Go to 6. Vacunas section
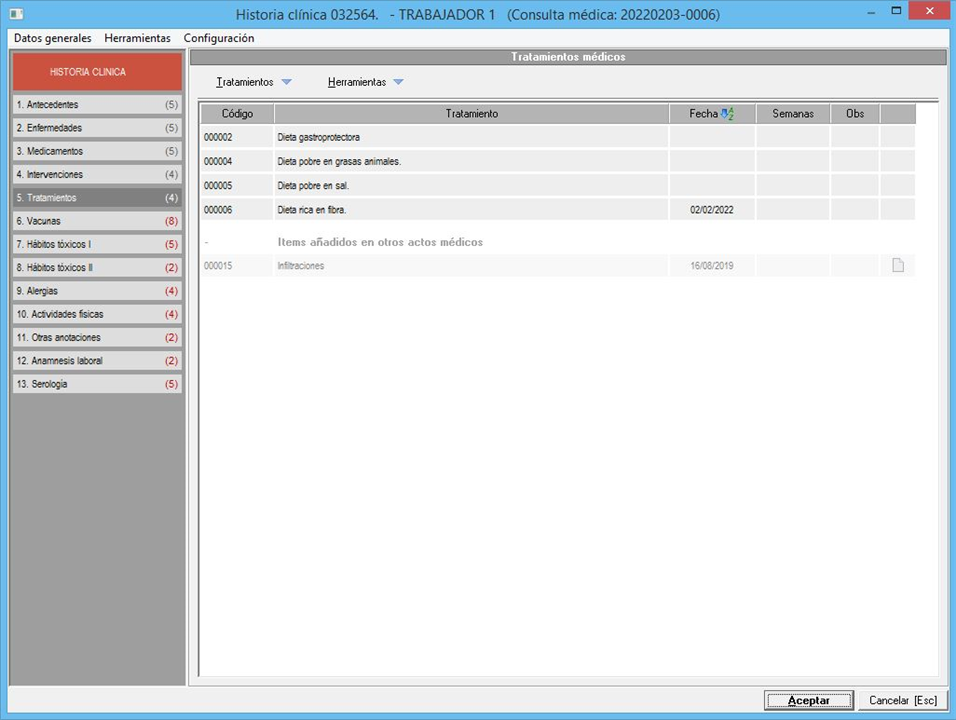956x720 pixels. (x=97, y=221)
